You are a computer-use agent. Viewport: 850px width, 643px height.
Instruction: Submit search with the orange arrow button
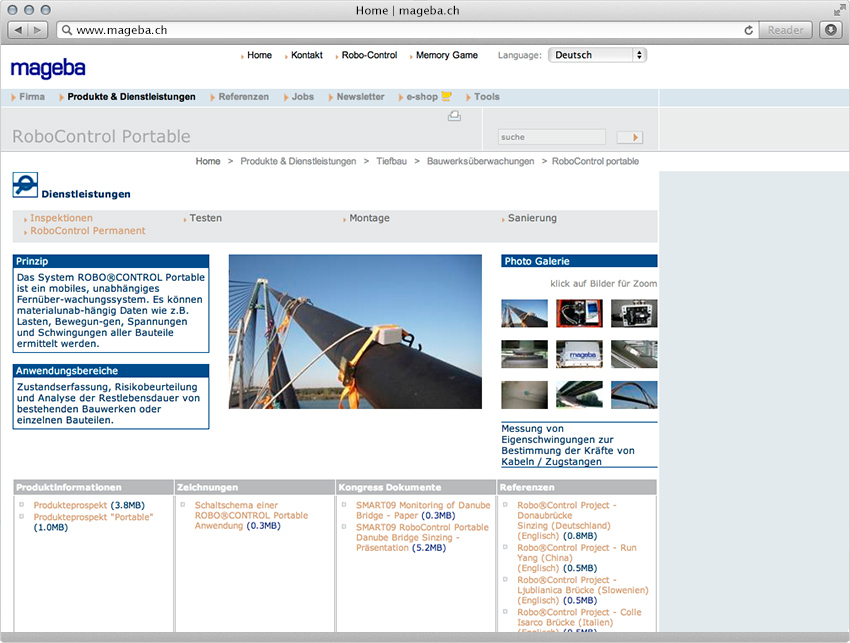[630, 137]
